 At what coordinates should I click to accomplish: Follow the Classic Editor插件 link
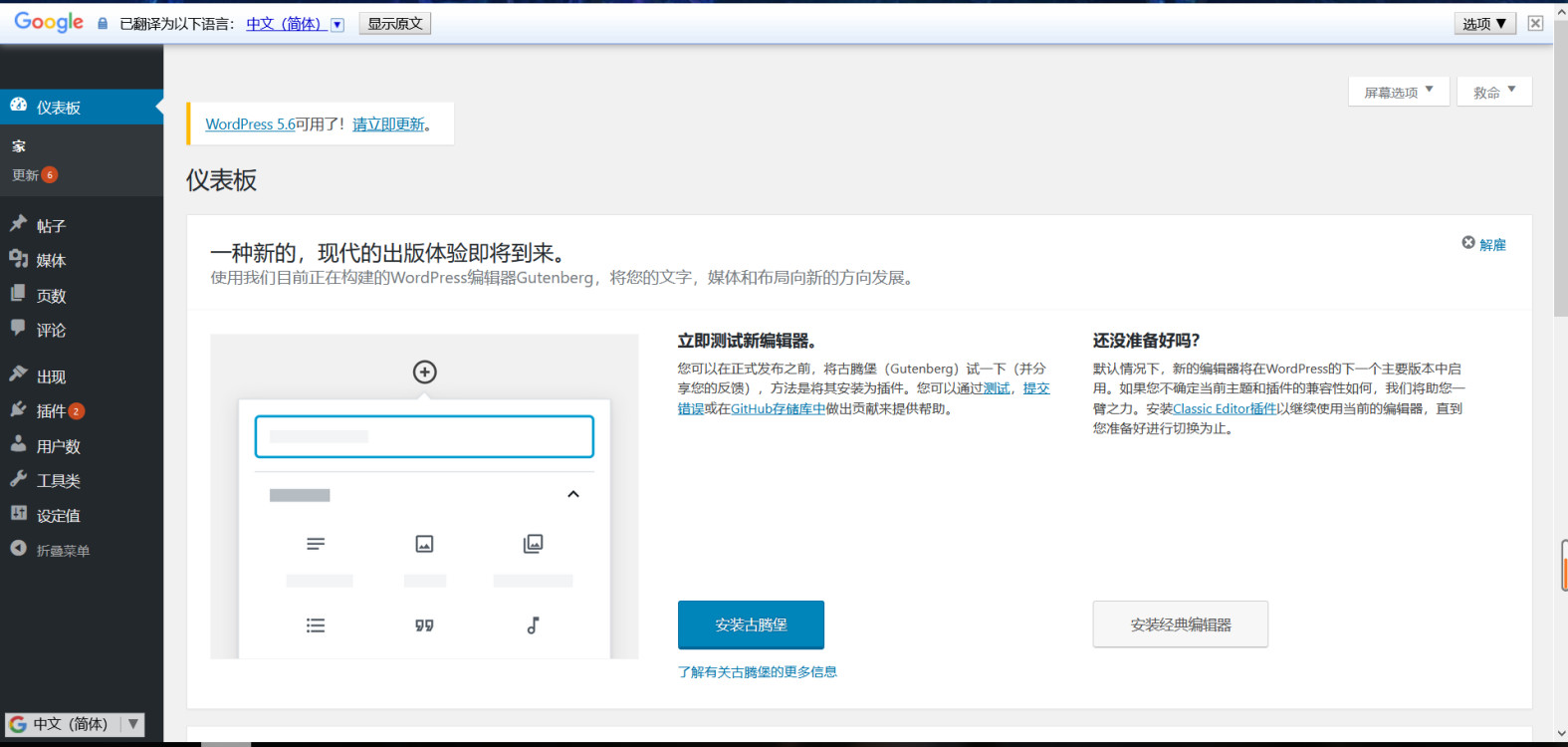(1225, 409)
